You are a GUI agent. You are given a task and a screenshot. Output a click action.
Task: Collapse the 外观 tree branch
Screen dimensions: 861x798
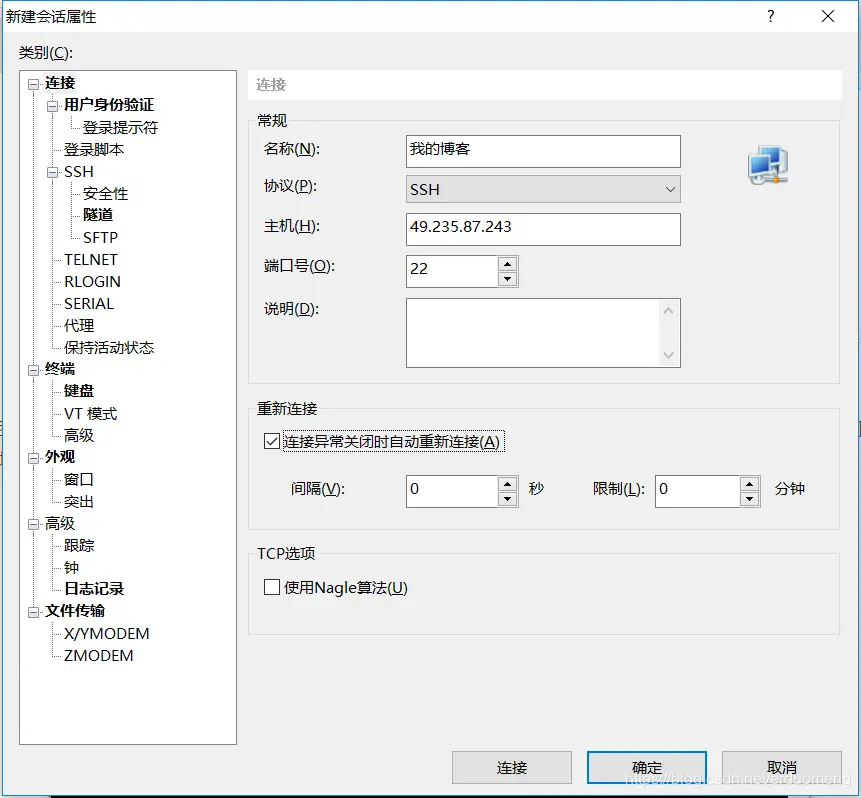tap(33, 456)
